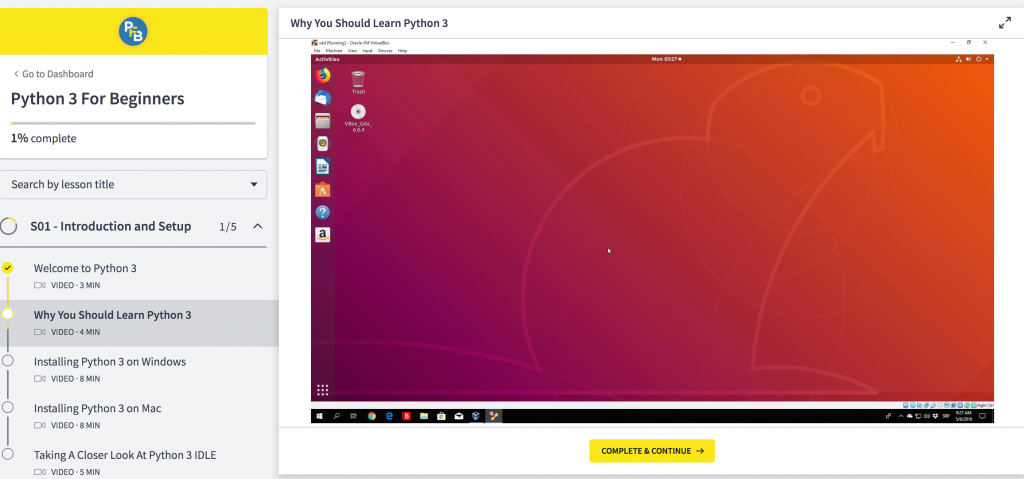Viewport: 1024px width, 479px height.
Task: Open the View menu in VirtualBox window
Action: 353,50
